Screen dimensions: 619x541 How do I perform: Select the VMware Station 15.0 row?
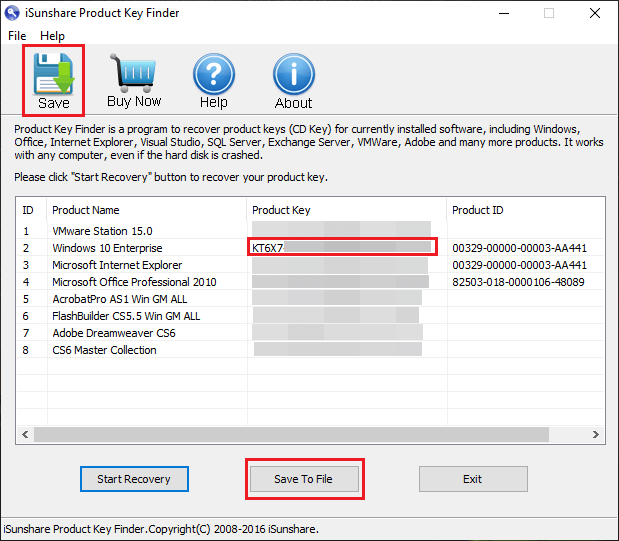[310, 231]
